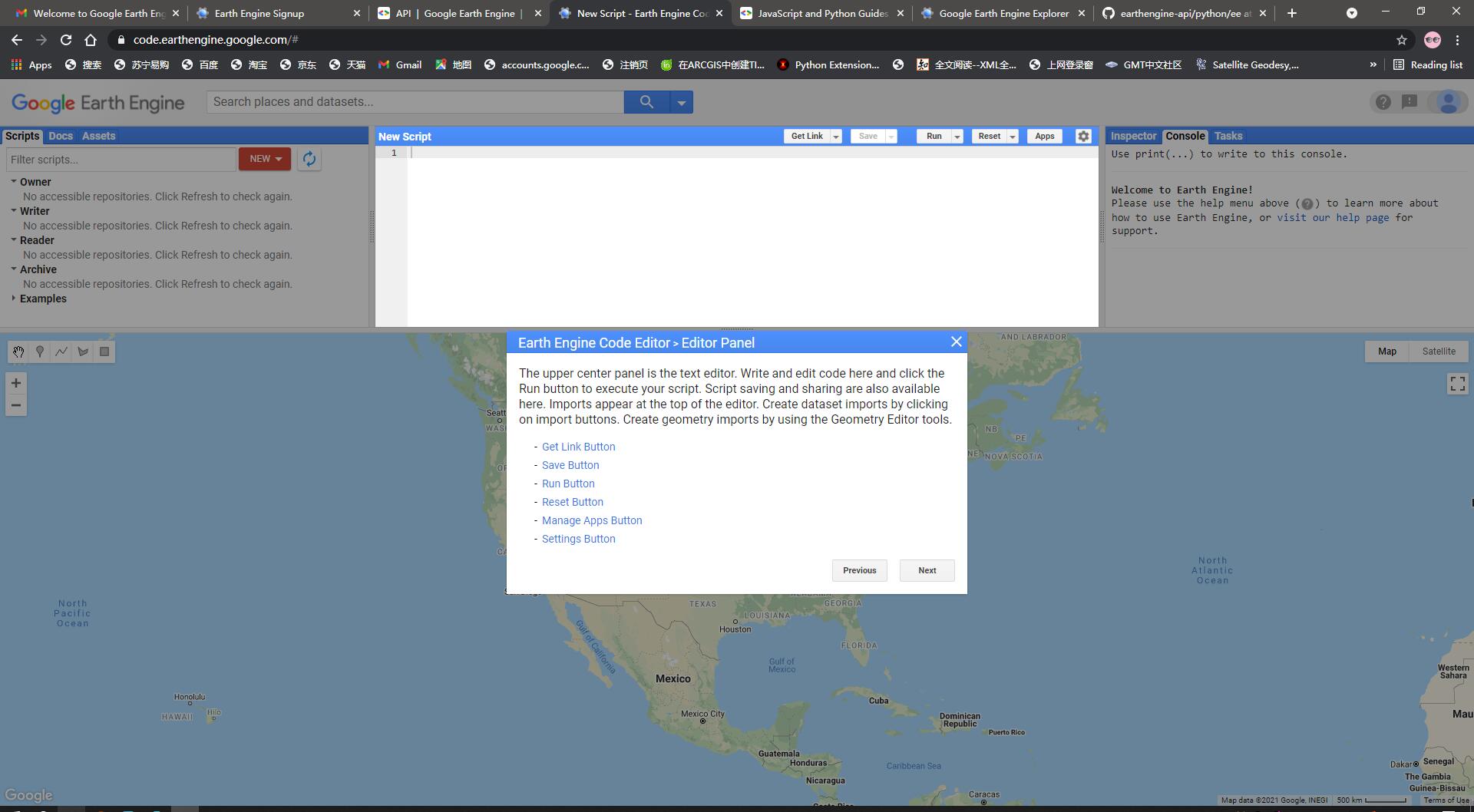Open editor settings gear
1474x812 pixels.
pyautogui.click(x=1083, y=136)
